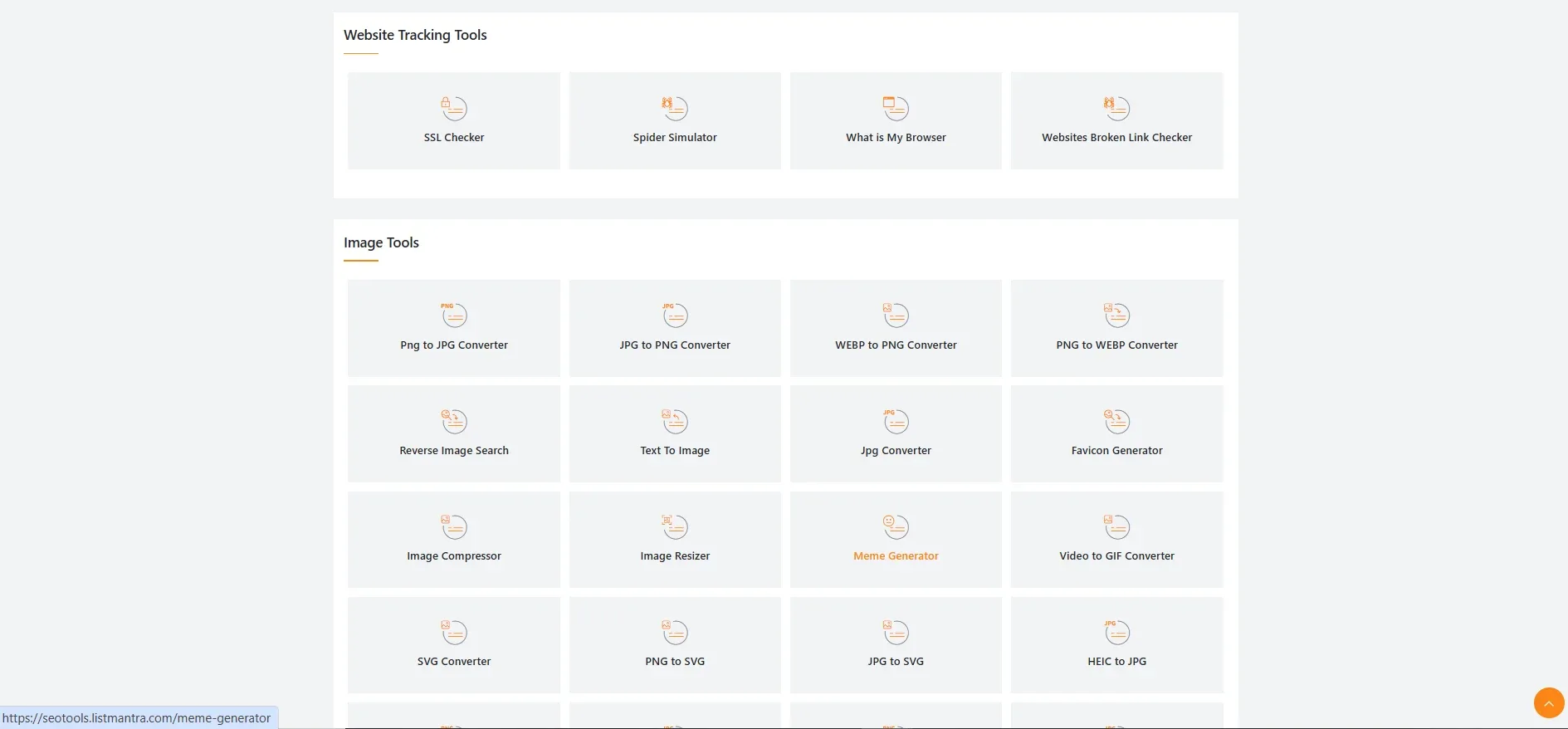
Task: Open the Spider Simulator tool link
Action: click(x=675, y=138)
